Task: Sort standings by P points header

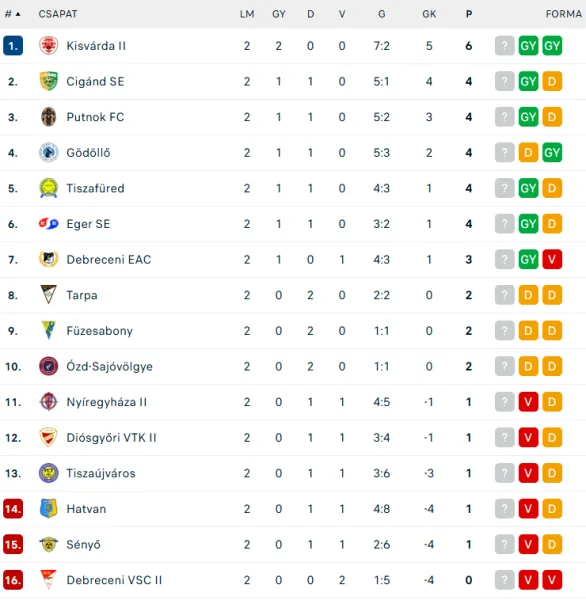Action: [468, 14]
